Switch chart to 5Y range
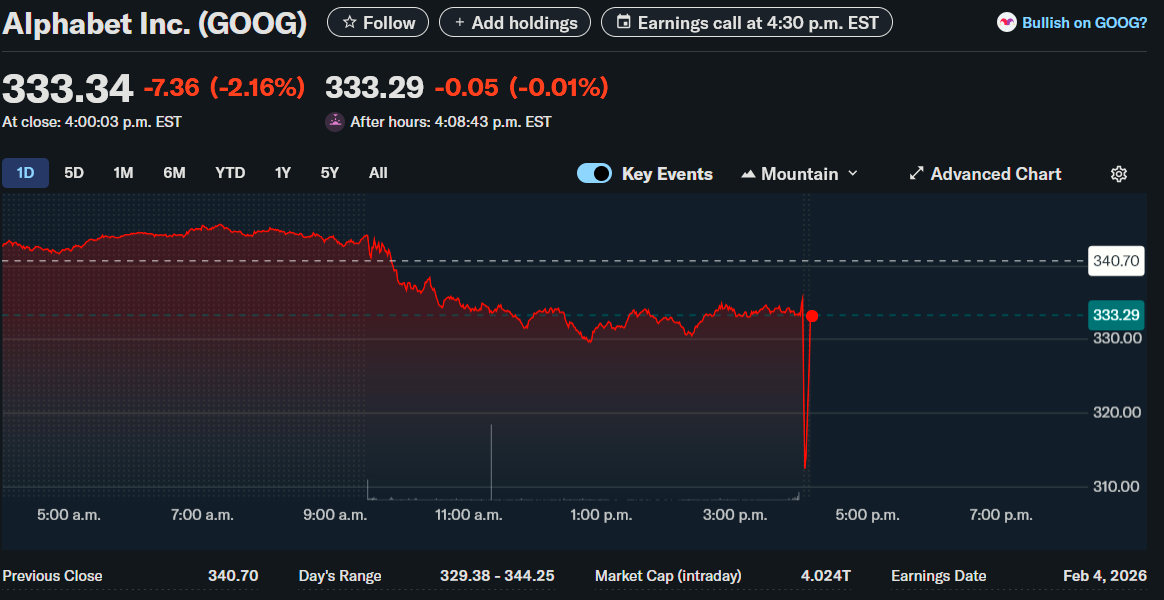1164x600 pixels. click(330, 173)
